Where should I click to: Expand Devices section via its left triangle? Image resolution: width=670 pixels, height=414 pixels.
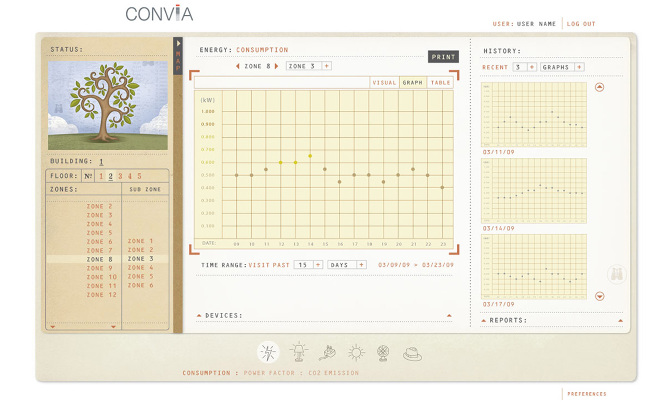click(199, 315)
